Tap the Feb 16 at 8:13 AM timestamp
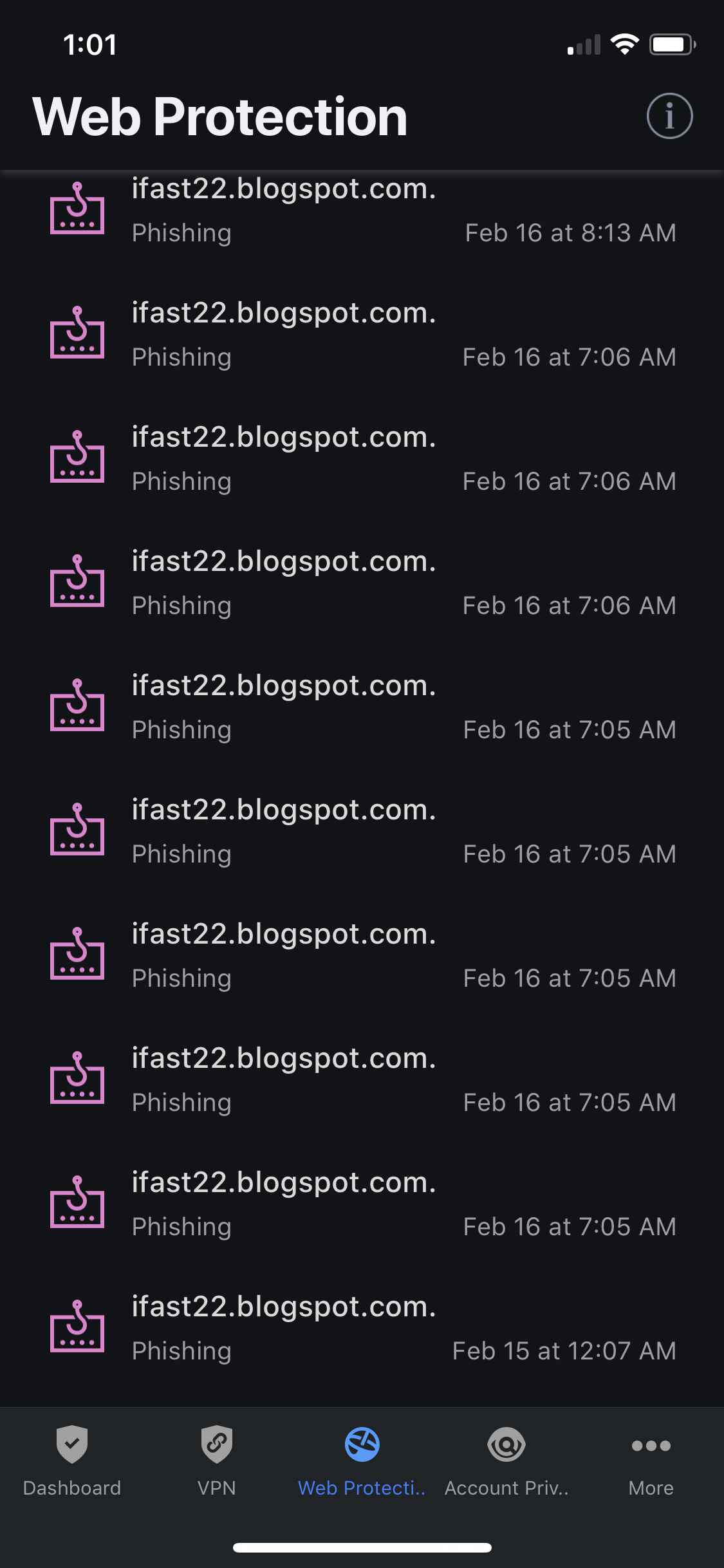This screenshot has height=1568, width=724. click(571, 233)
